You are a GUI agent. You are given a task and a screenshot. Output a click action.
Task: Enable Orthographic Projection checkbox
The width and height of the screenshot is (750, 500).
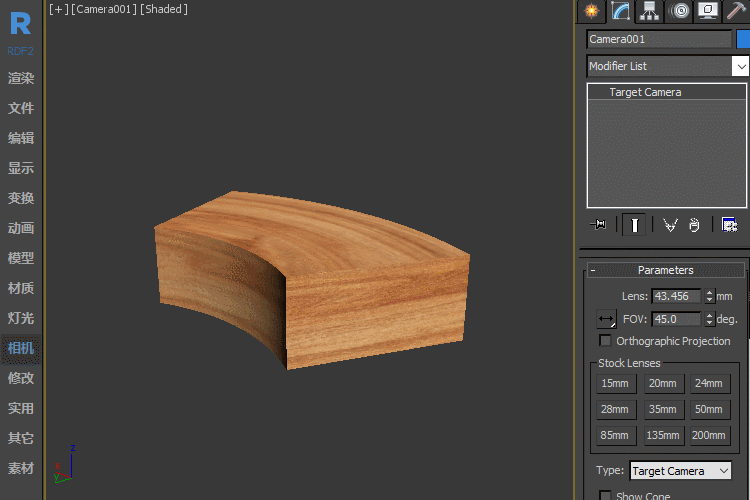[605, 341]
